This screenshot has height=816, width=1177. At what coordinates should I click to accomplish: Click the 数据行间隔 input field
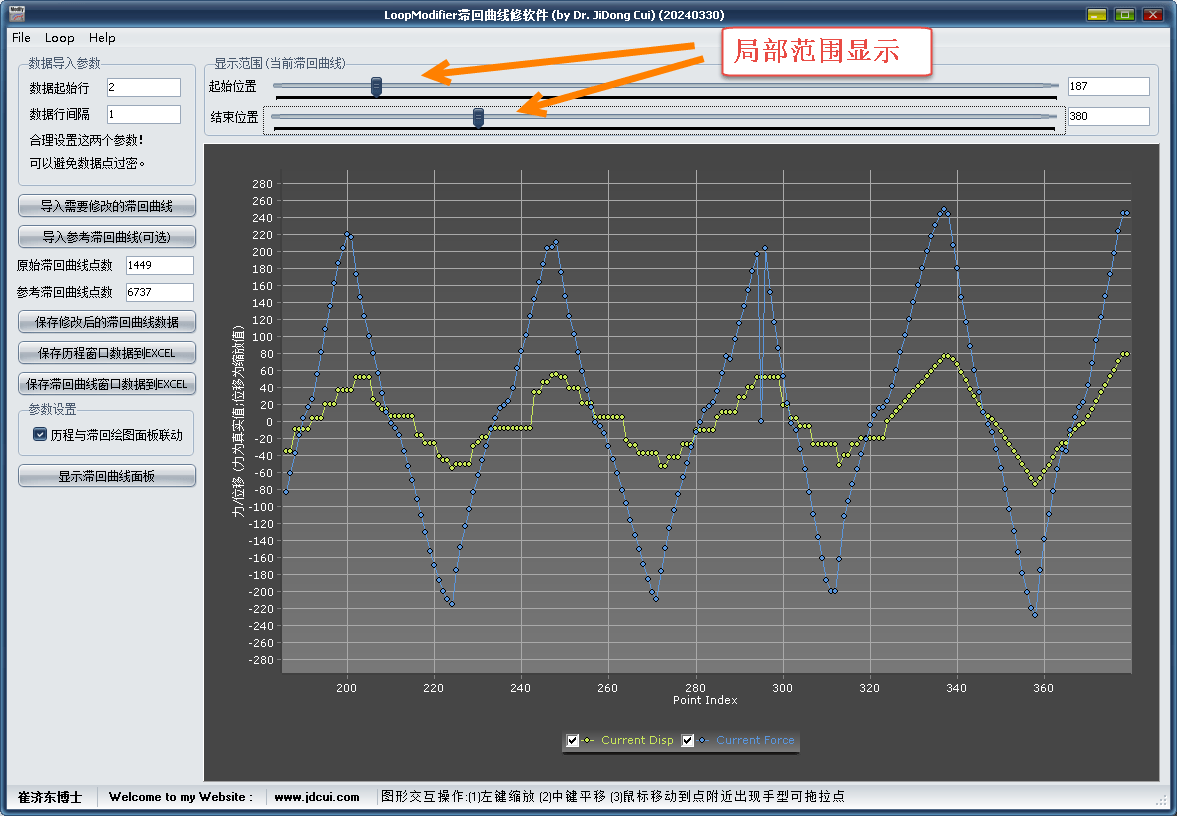pos(143,114)
